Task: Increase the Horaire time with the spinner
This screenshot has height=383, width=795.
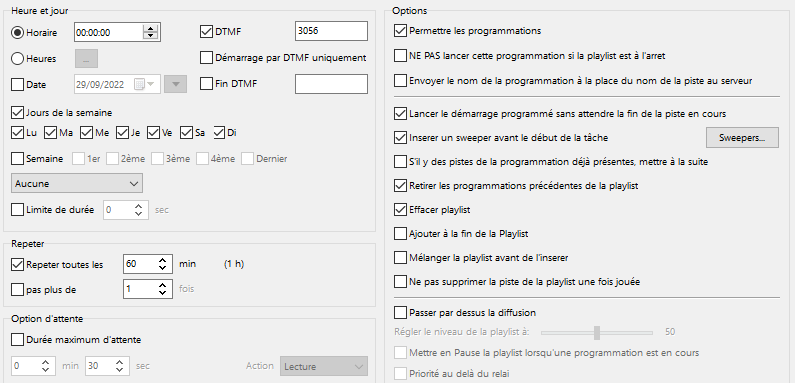Action: tap(151, 29)
